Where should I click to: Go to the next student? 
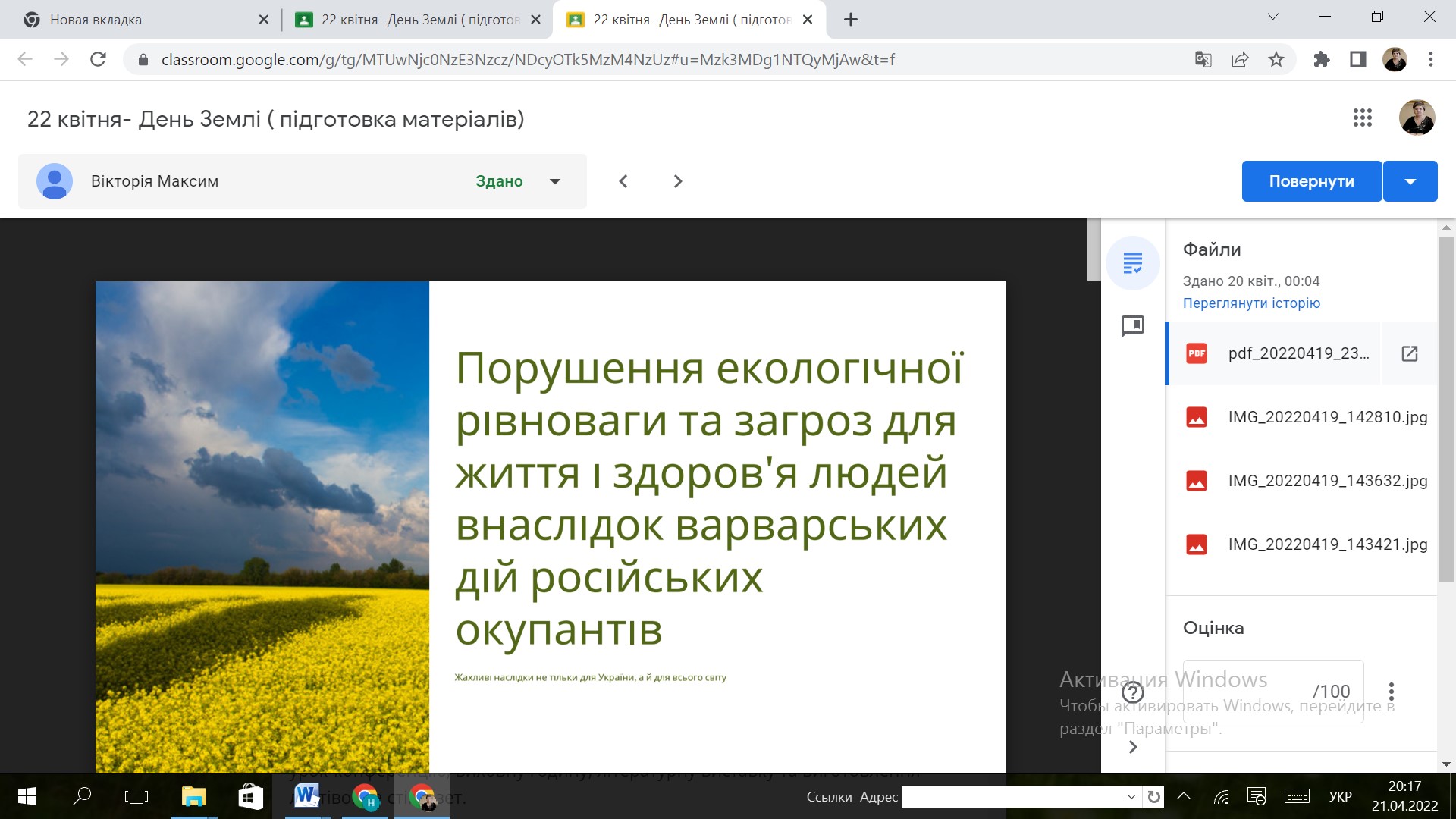click(678, 181)
